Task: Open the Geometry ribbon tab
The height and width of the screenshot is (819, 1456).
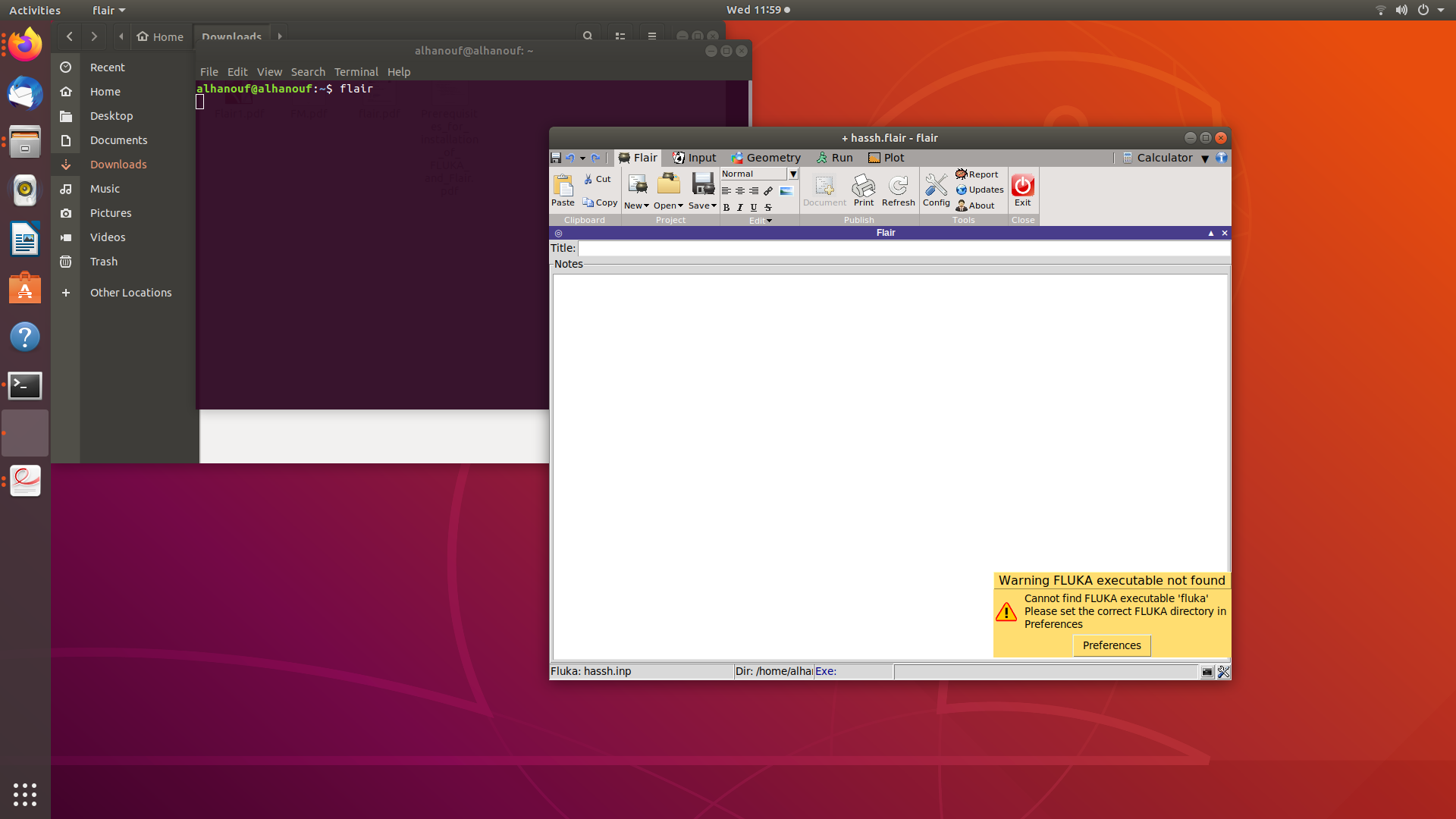Action: coord(766,158)
